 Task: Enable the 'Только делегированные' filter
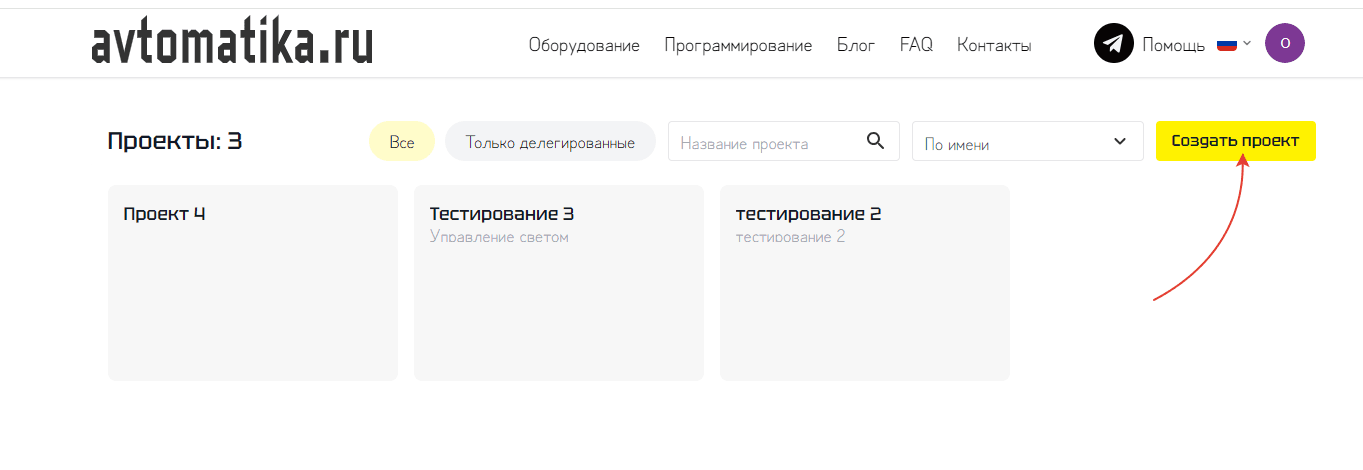pos(550,142)
